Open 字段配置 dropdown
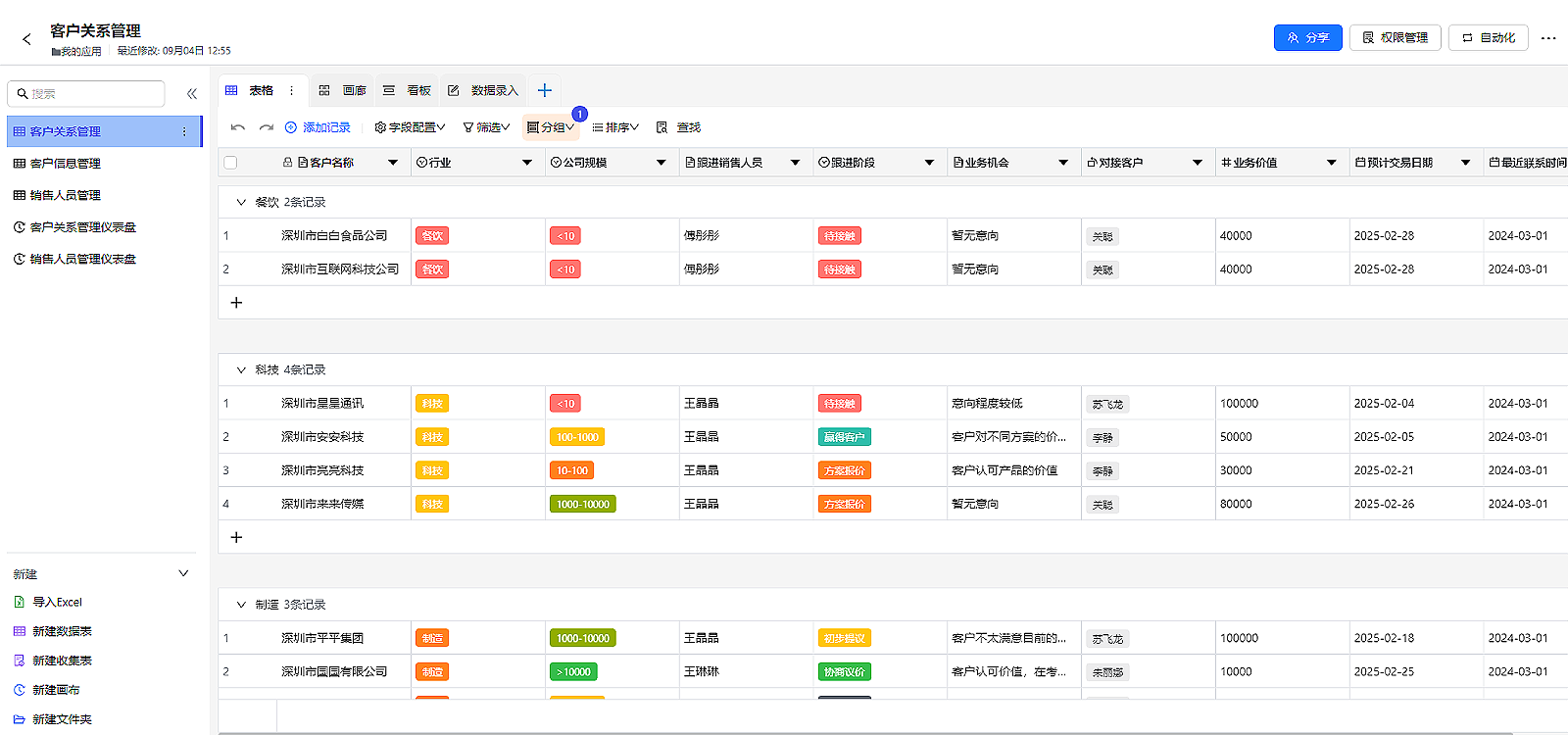Viewport: 1568px width, 735px height. coord(410,127)
